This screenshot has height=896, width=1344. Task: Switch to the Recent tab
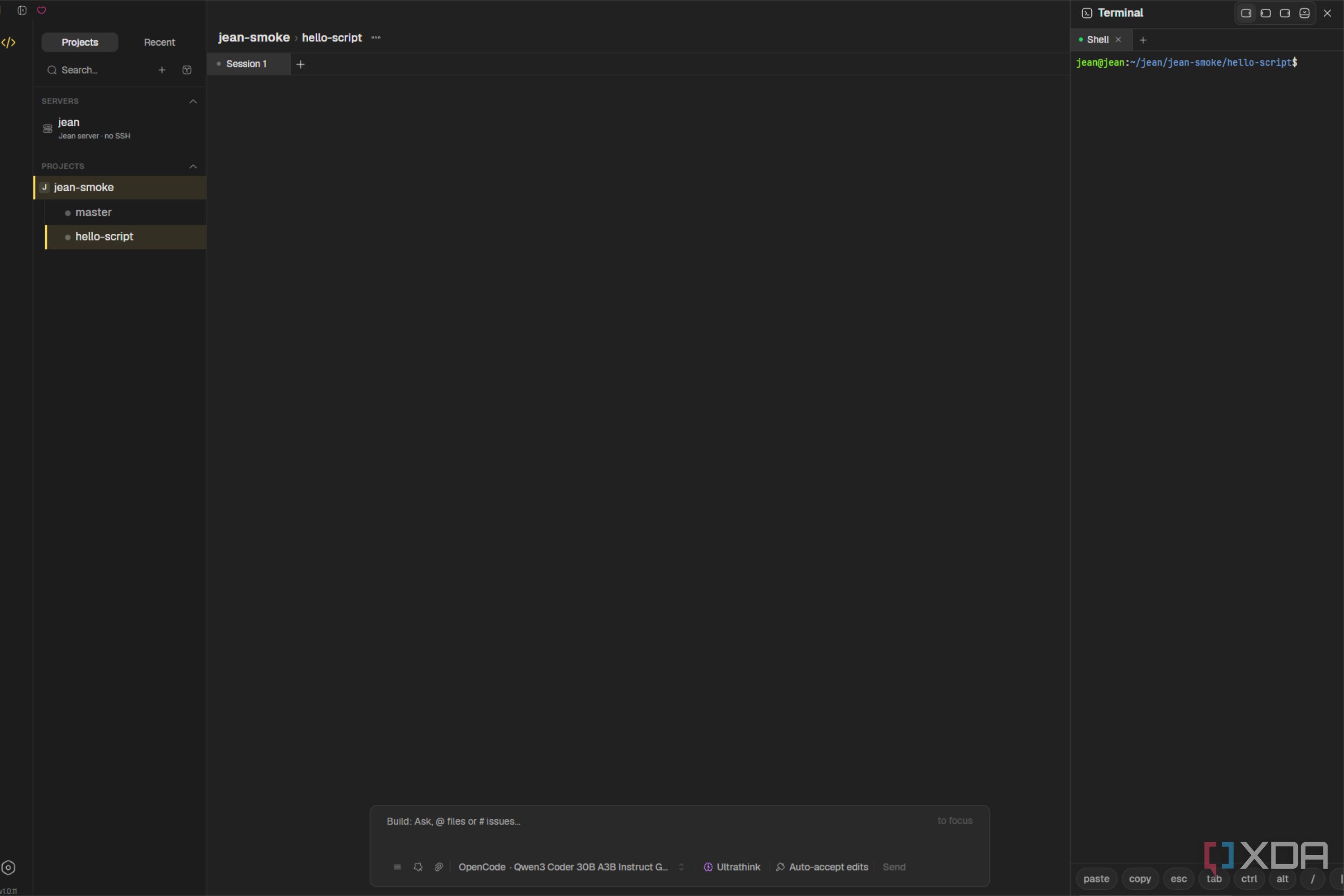159,42
